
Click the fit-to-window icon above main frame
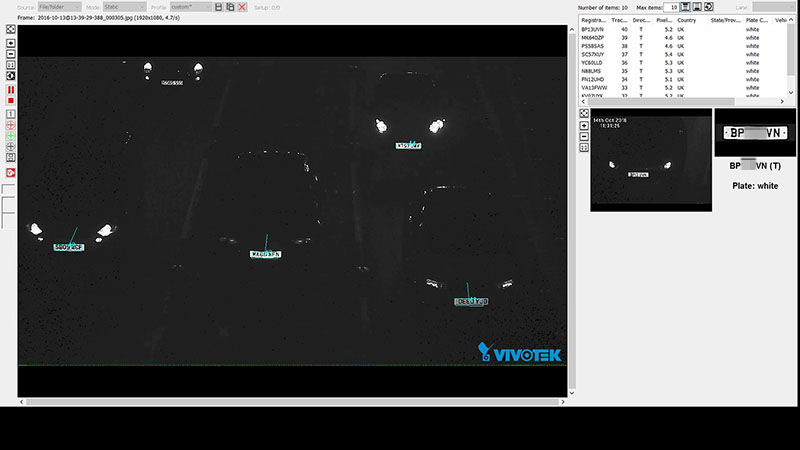point(10,30)
